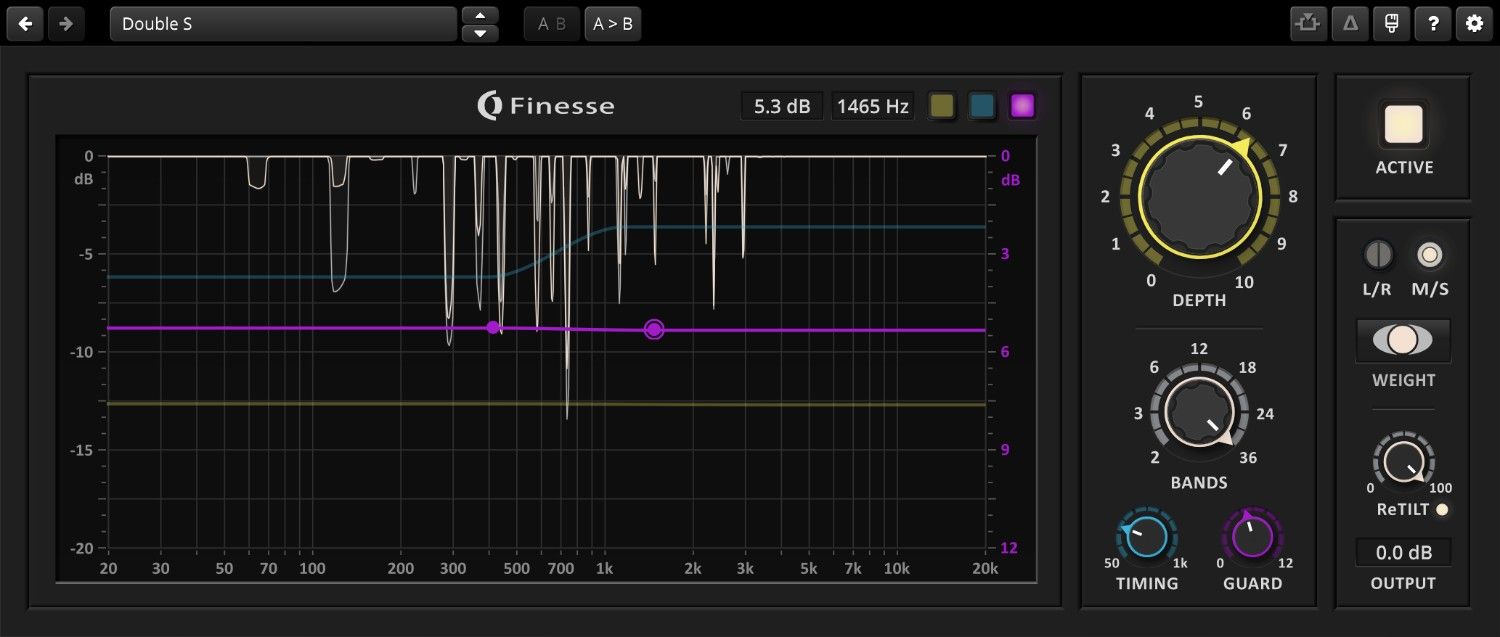Open the Double S preset dropdown

(283, 24)
